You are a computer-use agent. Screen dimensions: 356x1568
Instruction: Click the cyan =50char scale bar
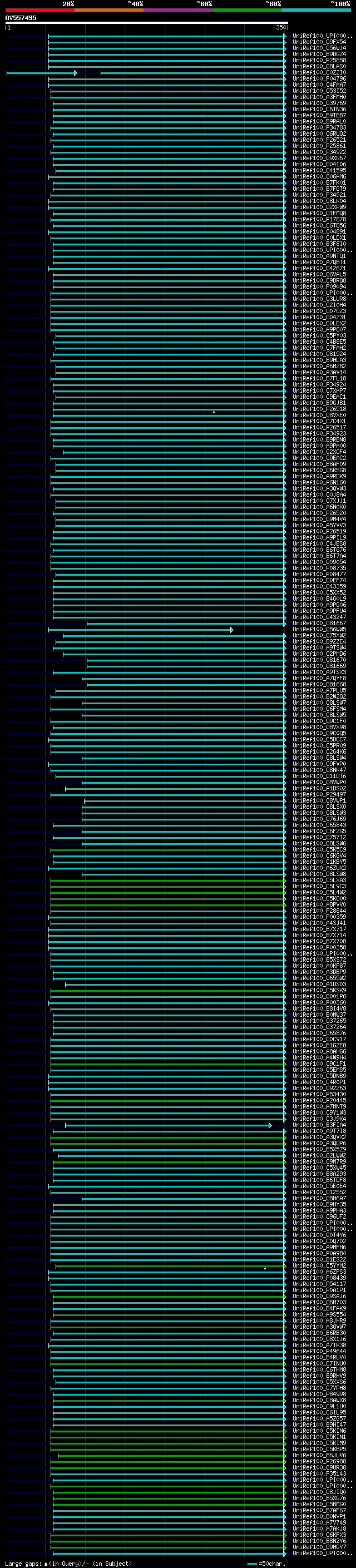252,1563
